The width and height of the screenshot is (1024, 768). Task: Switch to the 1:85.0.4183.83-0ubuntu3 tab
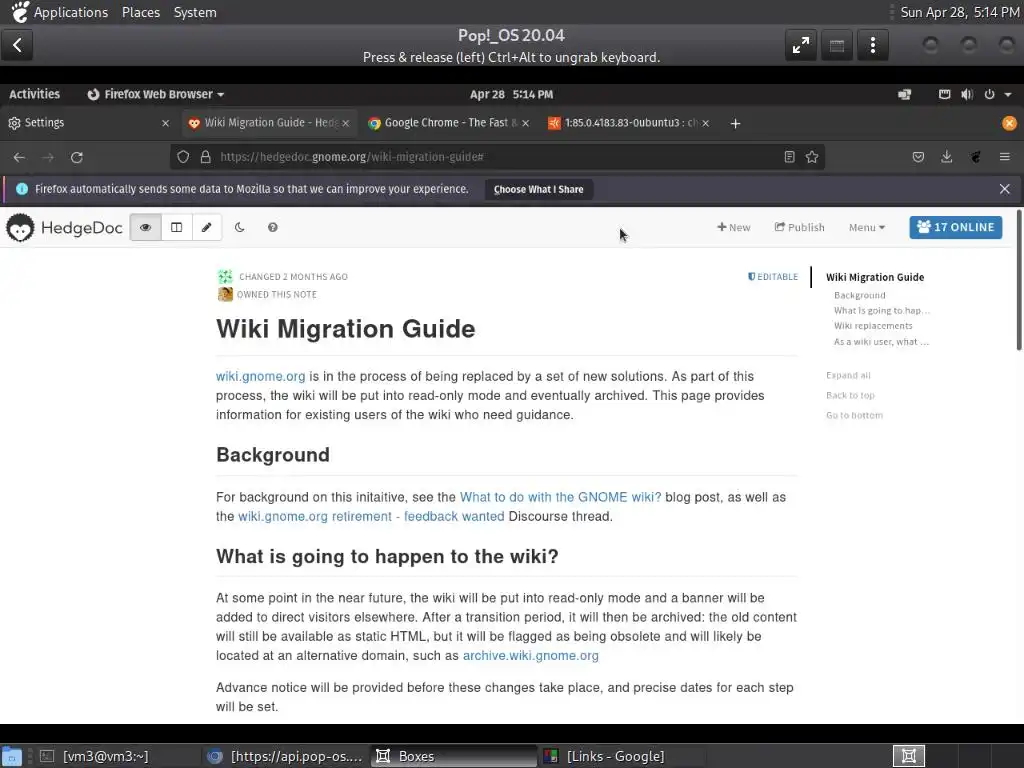point(627,123)
